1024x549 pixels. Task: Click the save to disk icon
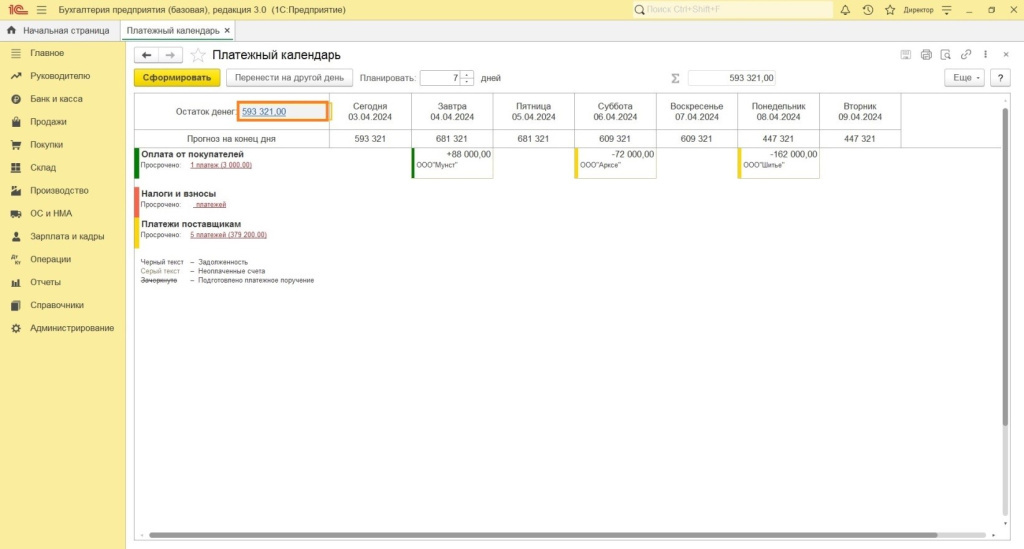click(906, 54)
